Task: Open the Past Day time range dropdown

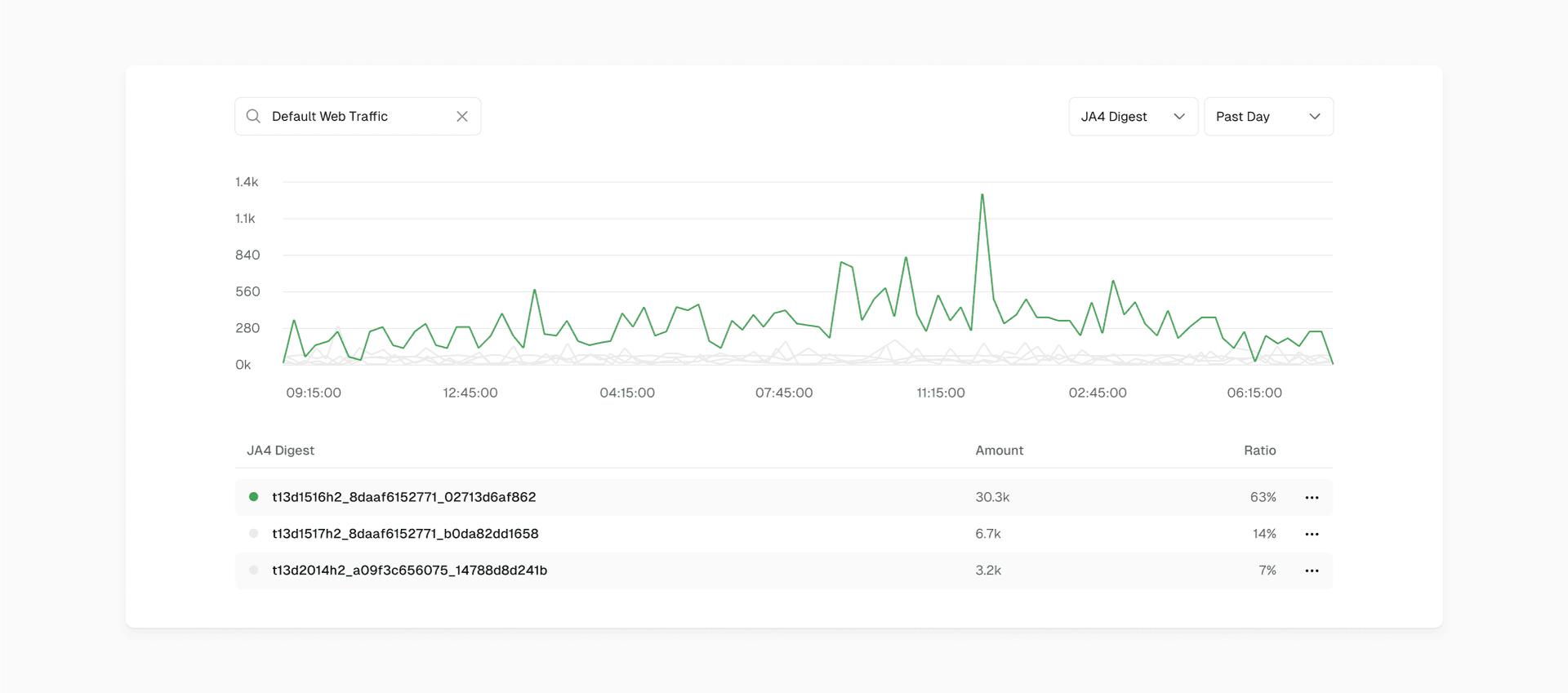Action: [1267, 117]
